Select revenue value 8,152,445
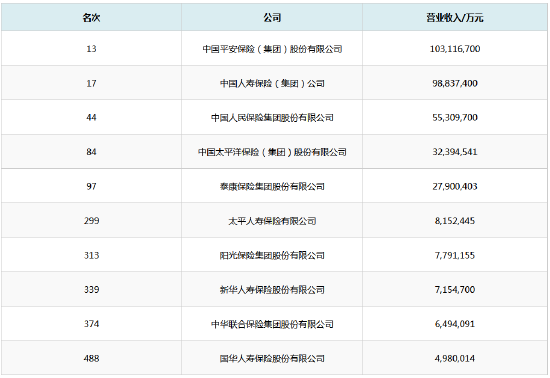This screenshot has width=550, height=378. coord(455,221)
